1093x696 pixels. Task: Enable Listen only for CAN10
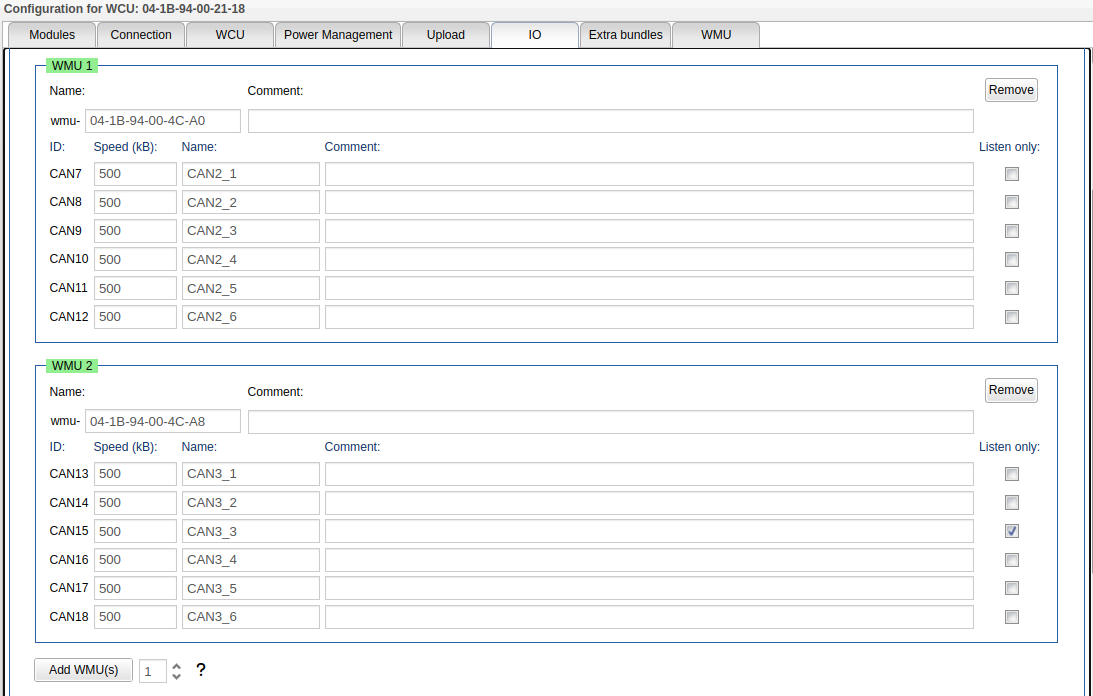coord(1012,260)
